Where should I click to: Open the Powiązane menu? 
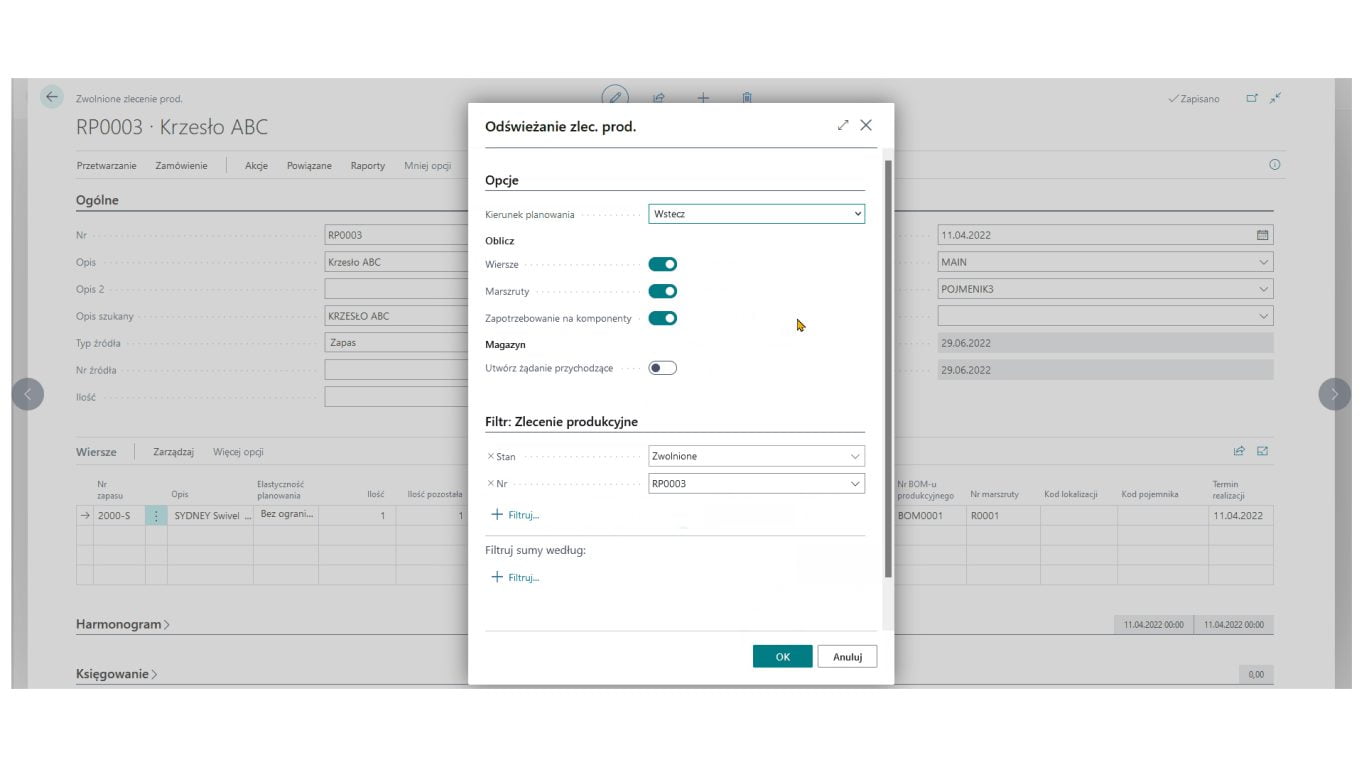[x=309, y=166]
